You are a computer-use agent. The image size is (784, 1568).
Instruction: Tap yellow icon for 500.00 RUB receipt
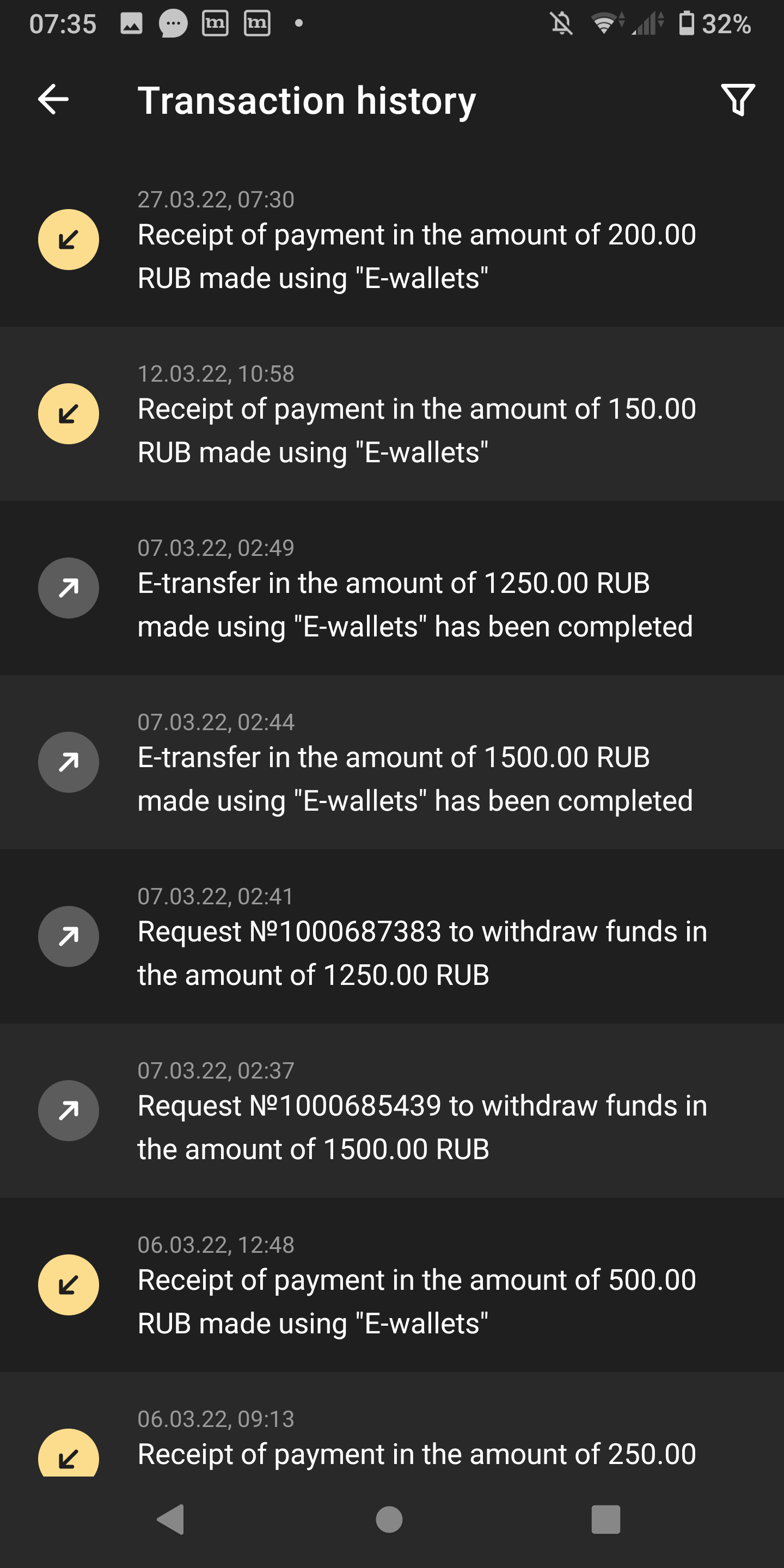pos(68,1284)
